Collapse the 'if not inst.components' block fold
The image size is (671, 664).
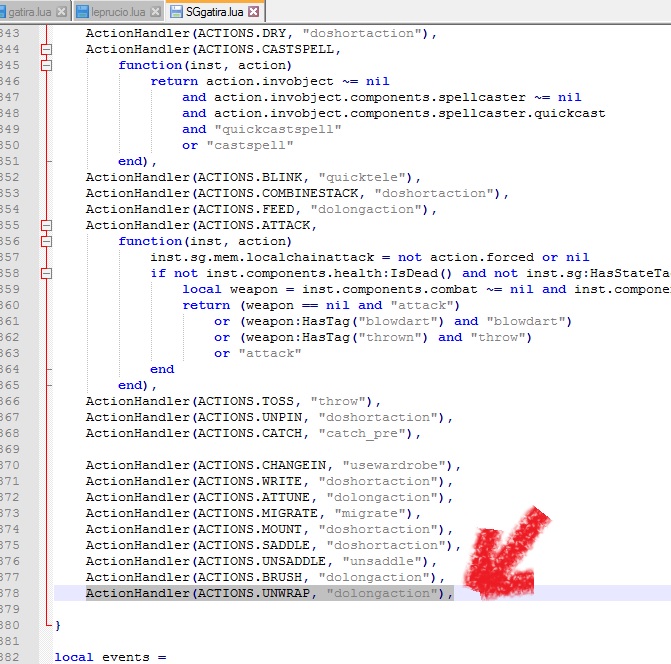pos(45,273)
